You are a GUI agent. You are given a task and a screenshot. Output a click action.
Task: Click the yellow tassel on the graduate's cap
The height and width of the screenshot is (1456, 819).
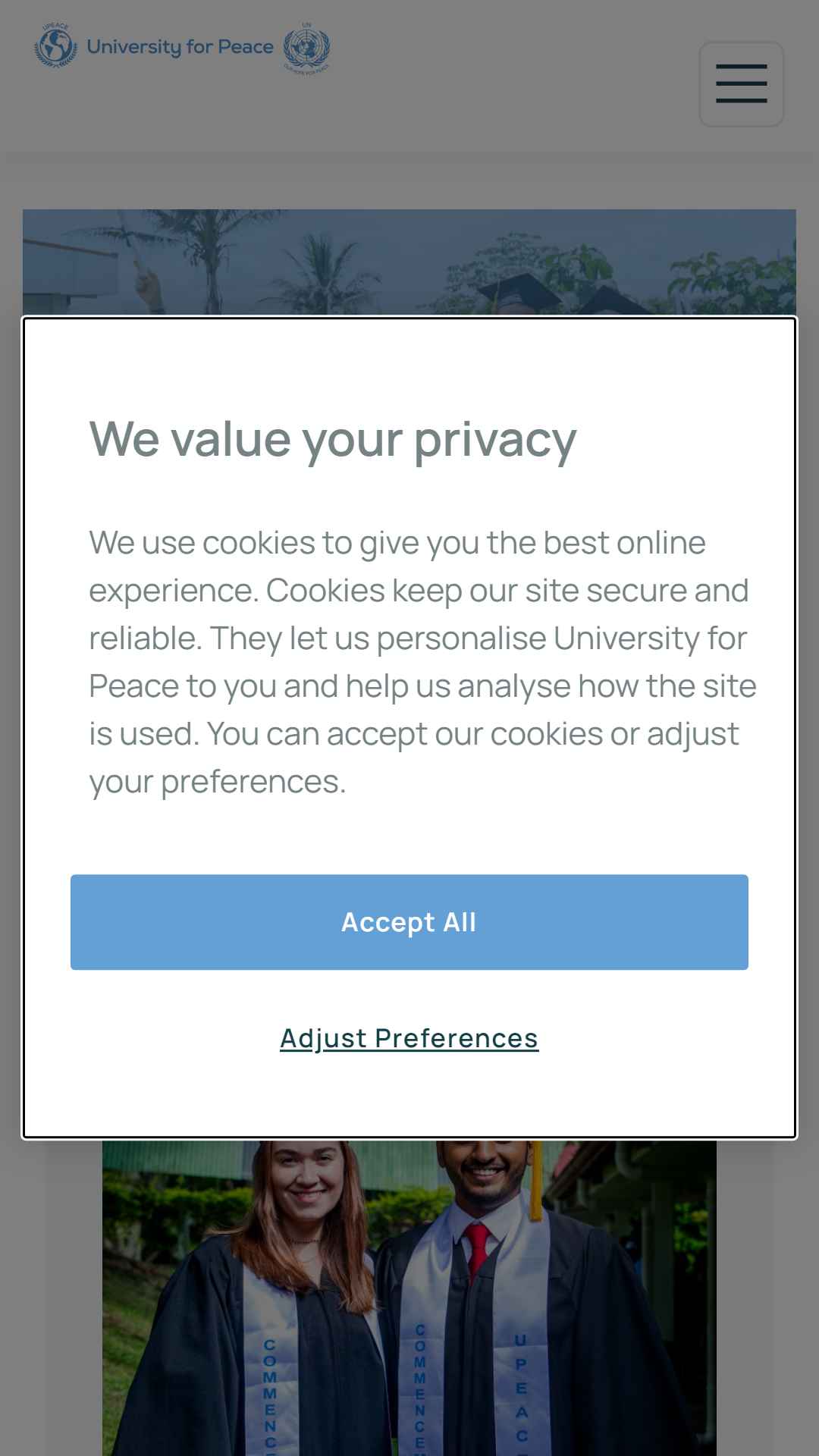click(x=535, y=1175)
